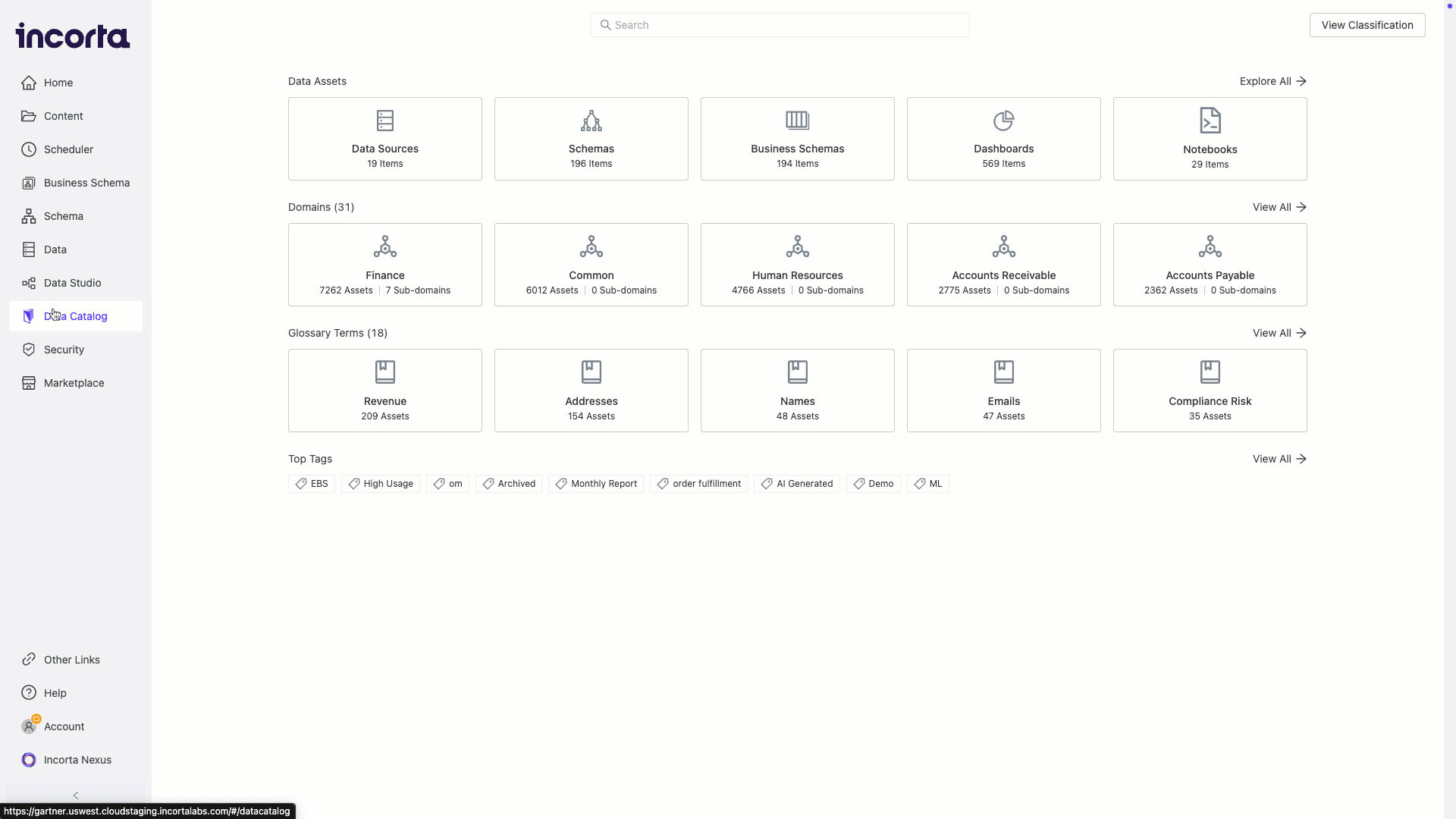Image resolution: width=1456 pixels, height=819 pixels.
Task: Click the Search input field
Action: click(781, 25)
